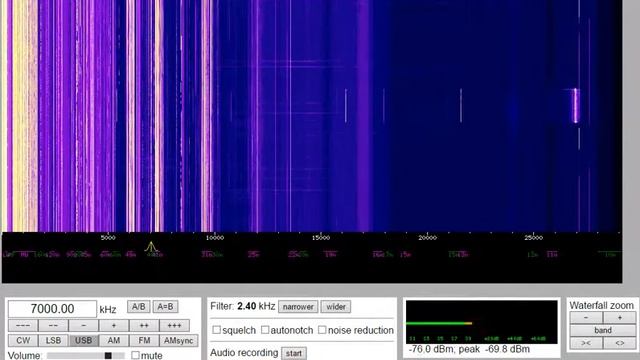Screen dimensions: 640x360
Task: Start audio recording
Action: (293, 353)
